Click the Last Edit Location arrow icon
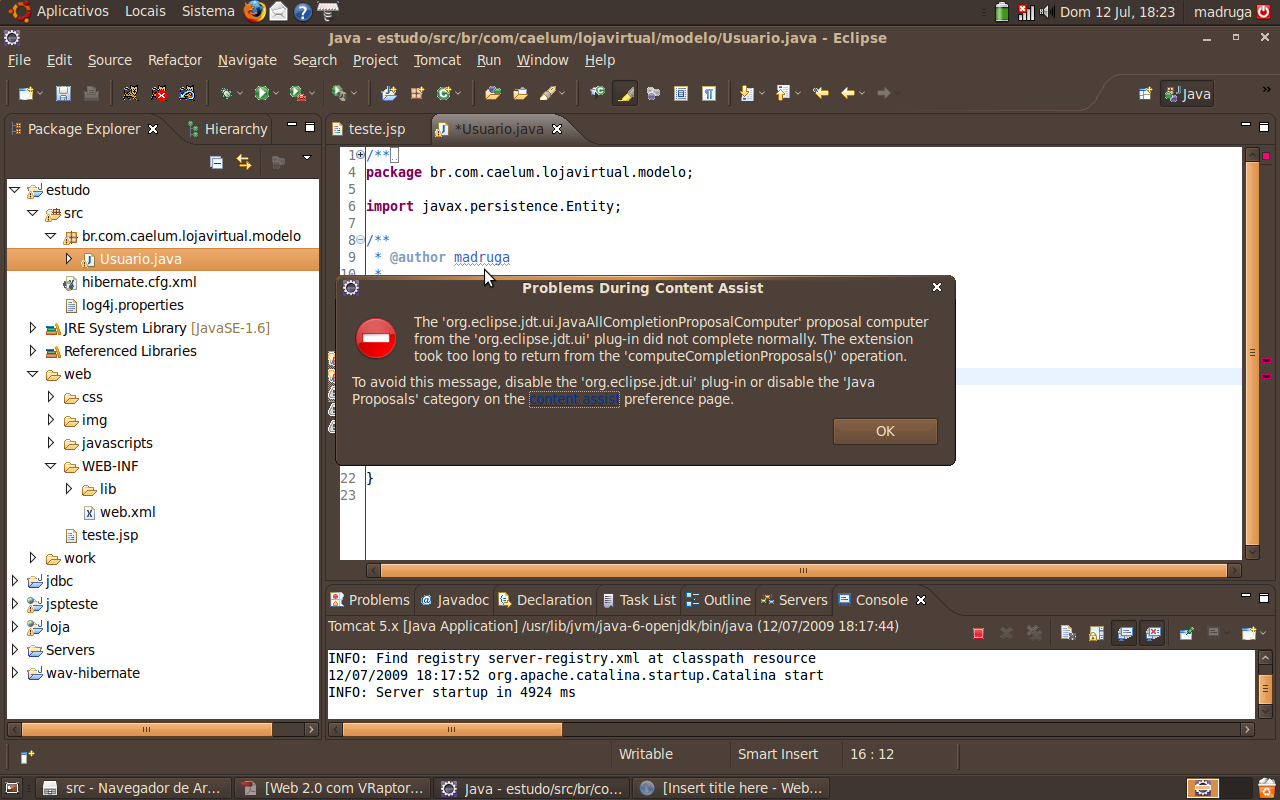Viewport: 1280px width, 800px height. click(821, 93)
